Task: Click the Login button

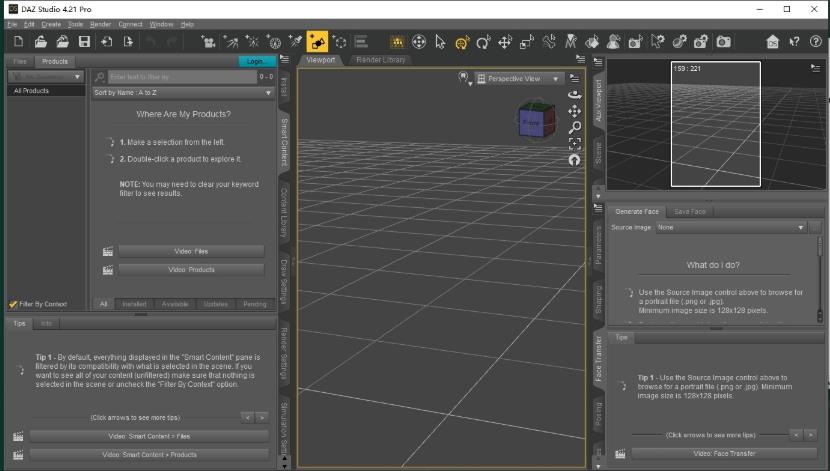Action: click(x=257, y=61)
